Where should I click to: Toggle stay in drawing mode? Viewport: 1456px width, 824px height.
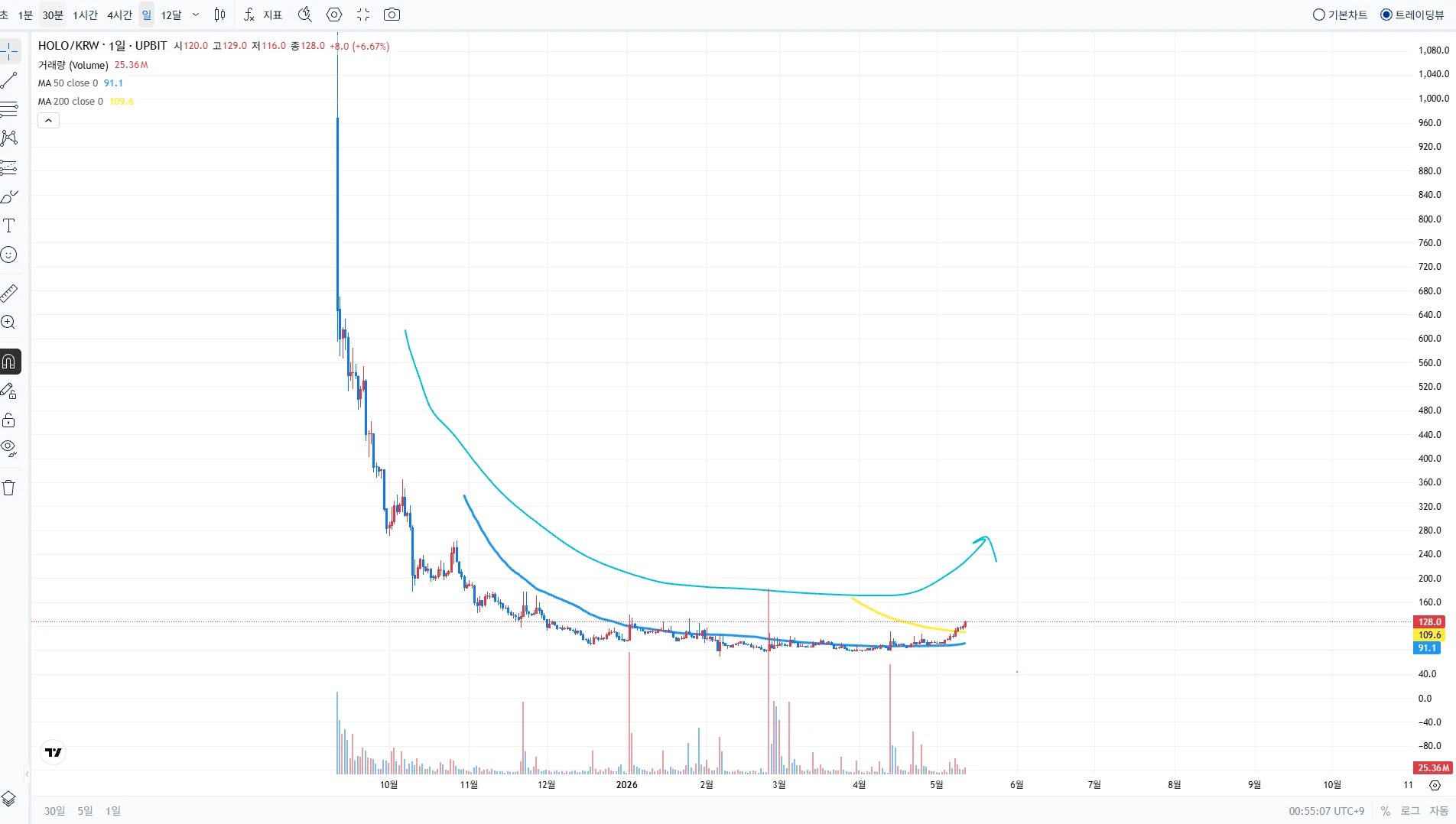click(9, 391)
